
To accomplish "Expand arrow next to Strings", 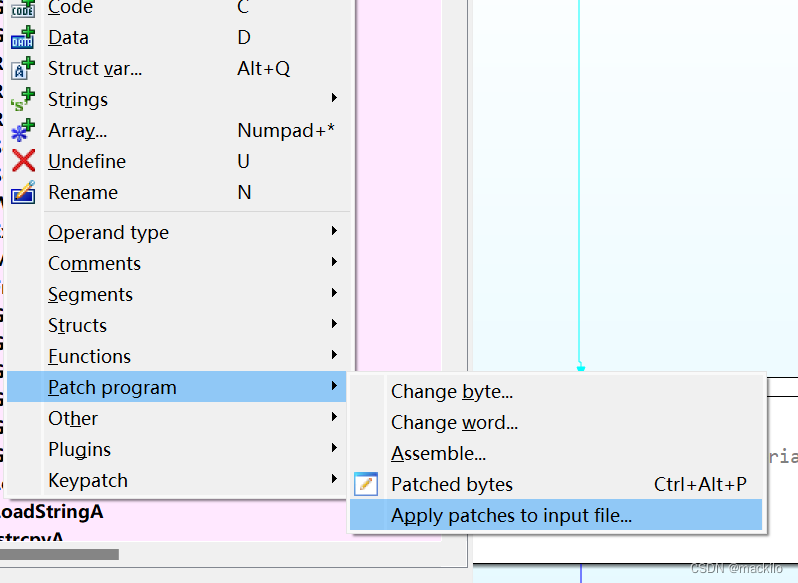I will tap(334, 98).
